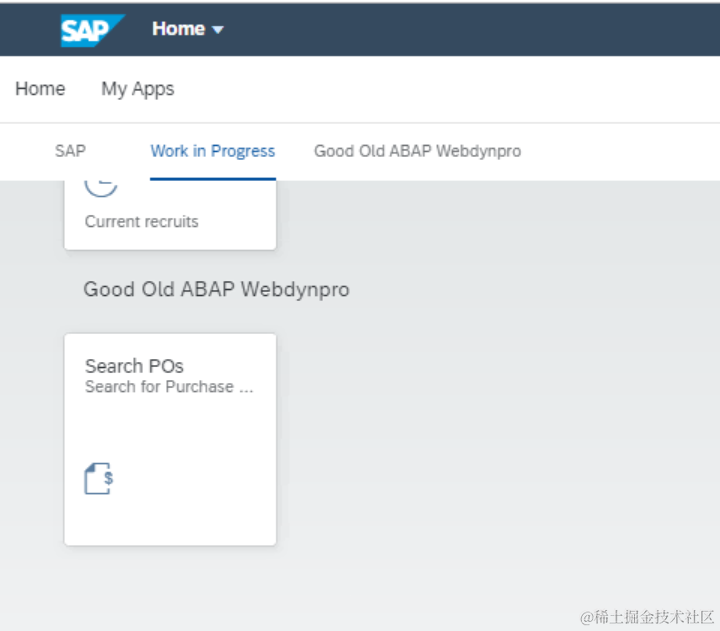The height and width of the screenshot is (631, 720).
Task: Select the Home menu item below the header
Action: (x=40, y=89)
